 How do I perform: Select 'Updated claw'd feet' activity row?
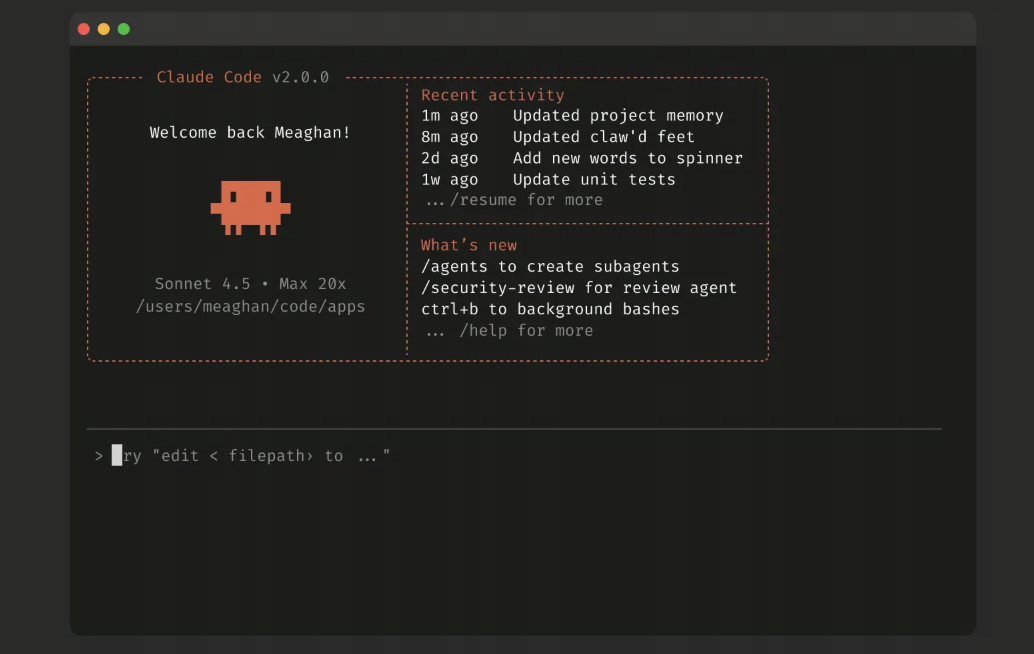(558, 137)
